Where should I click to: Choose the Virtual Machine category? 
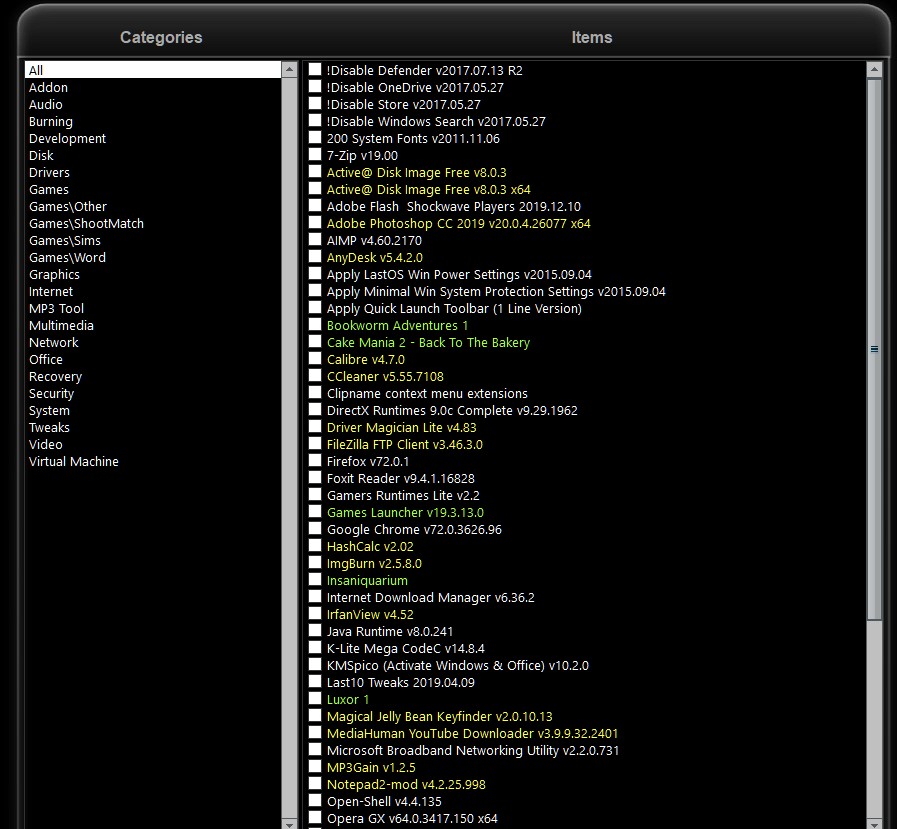[74, 462]
